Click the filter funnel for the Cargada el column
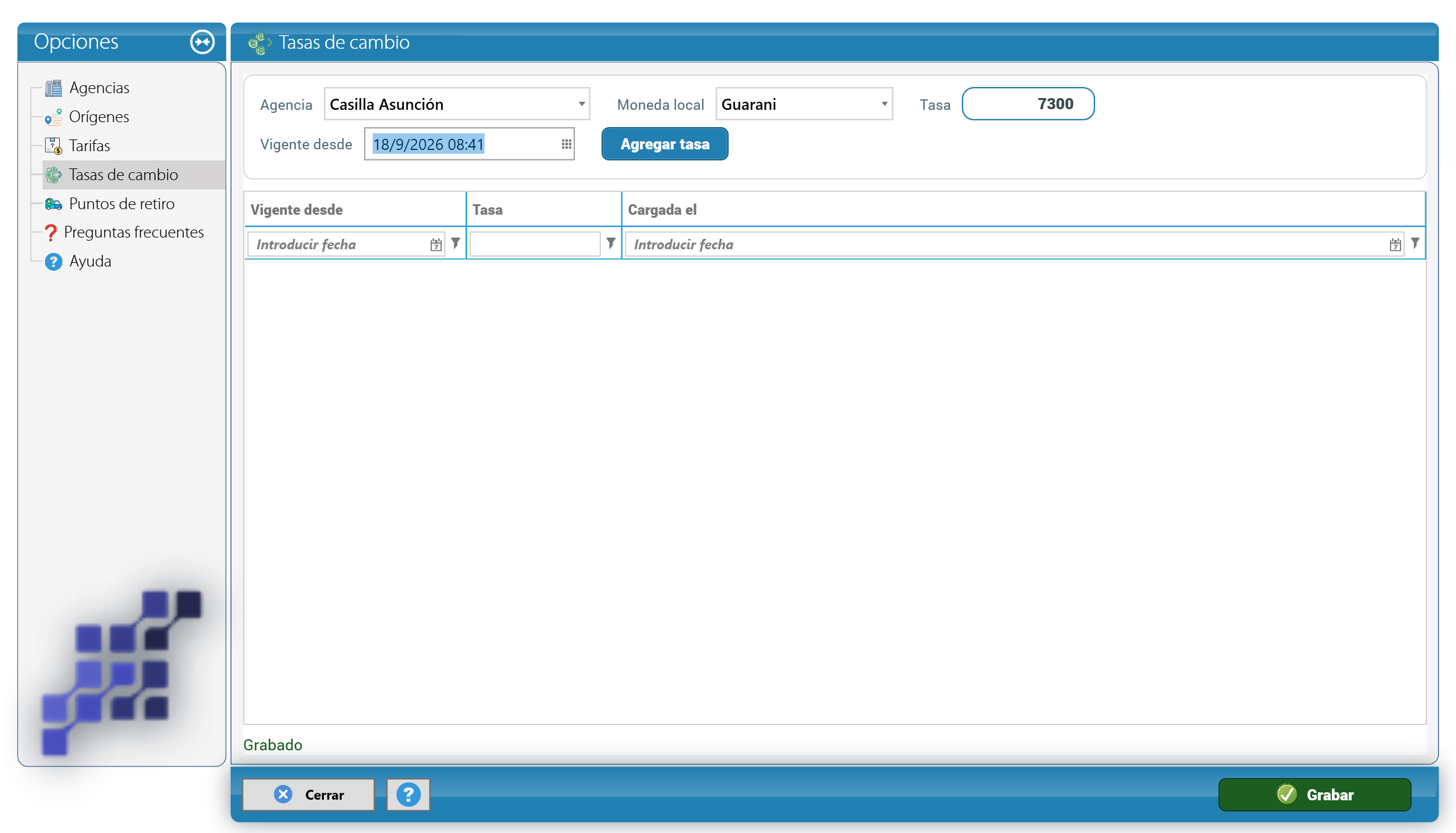The height and width of the screenshot is (833, 1456). coord(1415,244)
